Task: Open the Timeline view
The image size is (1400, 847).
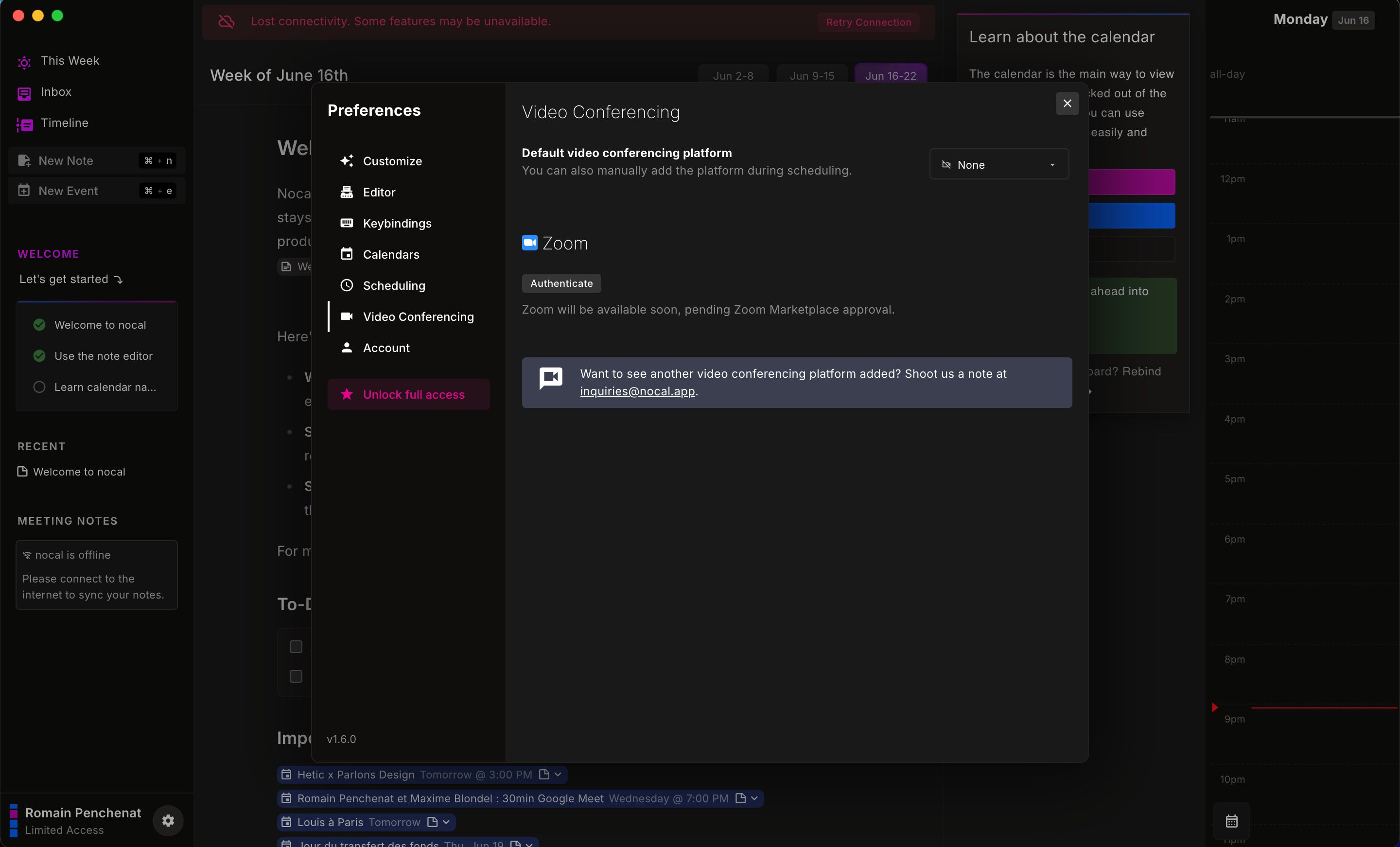Action: pyautogui.click(x=64, y=124)
